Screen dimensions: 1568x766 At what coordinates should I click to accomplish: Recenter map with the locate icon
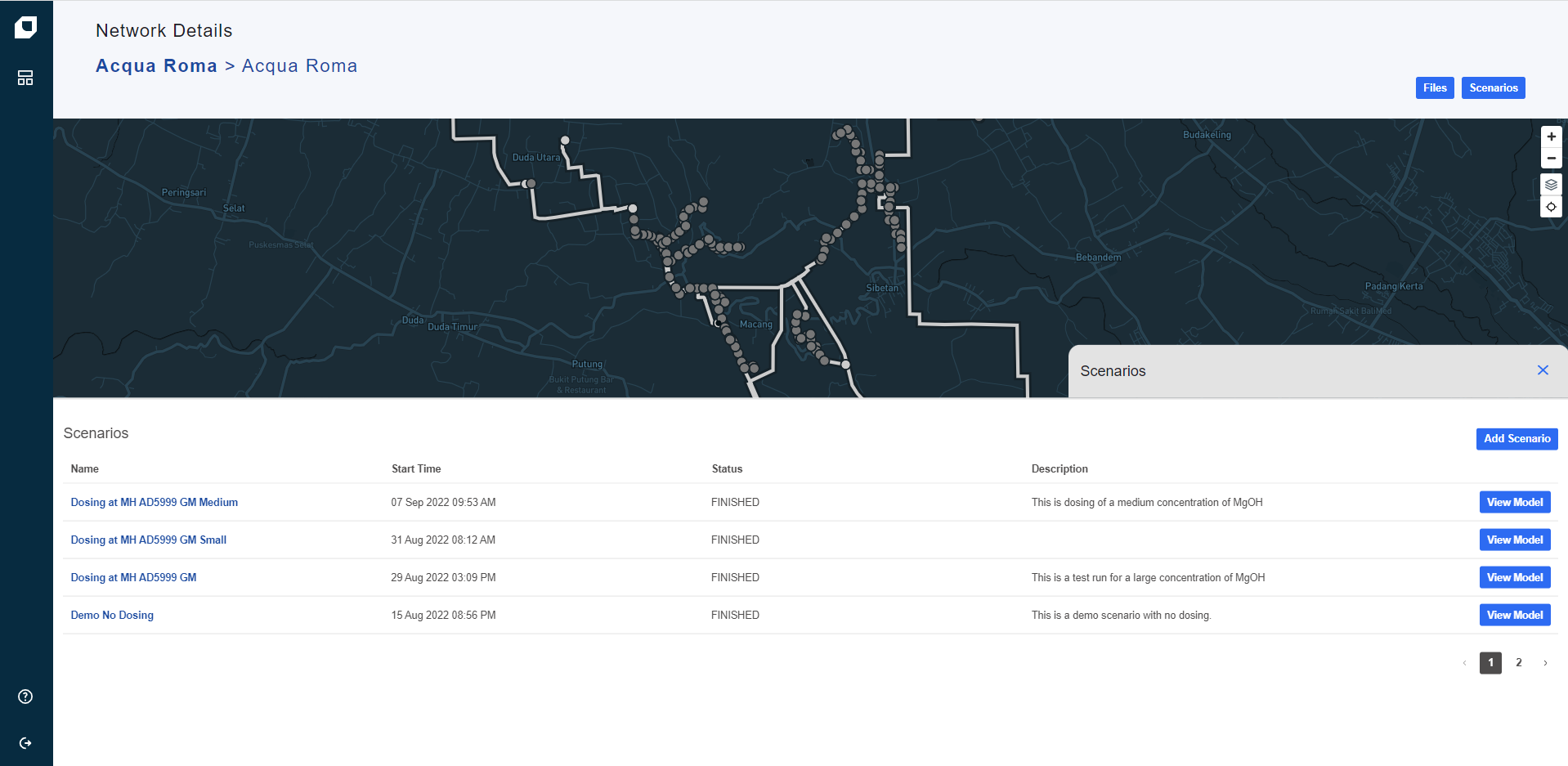coord(1551,207)
